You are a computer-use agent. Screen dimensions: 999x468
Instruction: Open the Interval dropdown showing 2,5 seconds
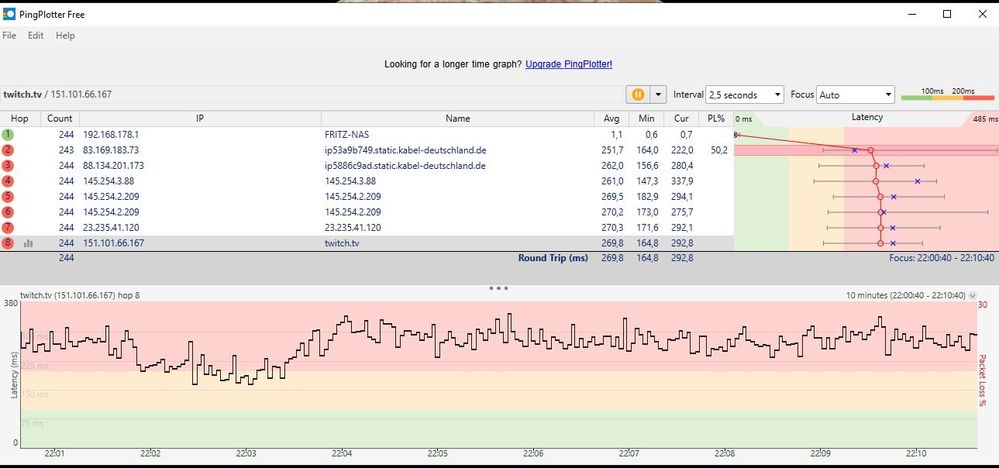[x=745, y=95]
